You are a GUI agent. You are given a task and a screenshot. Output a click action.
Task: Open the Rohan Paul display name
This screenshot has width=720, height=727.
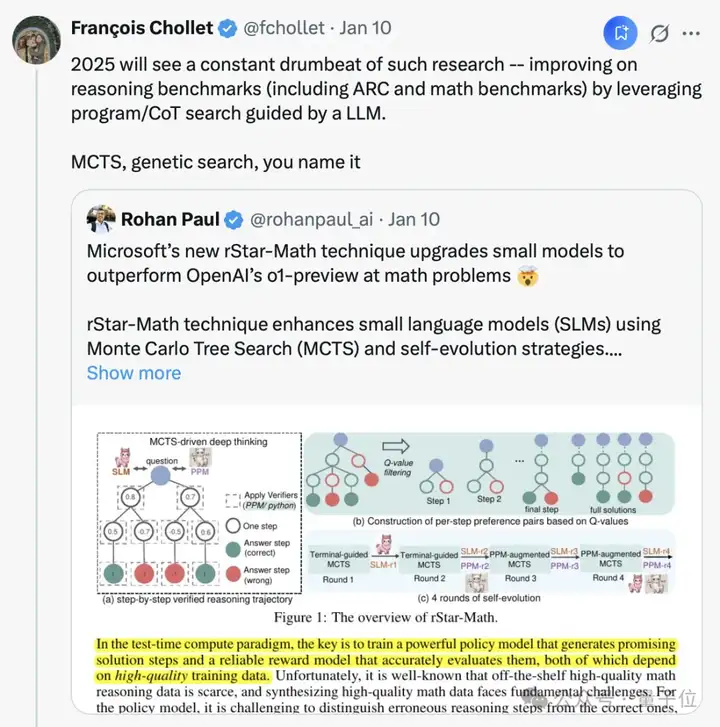[170, 219]
